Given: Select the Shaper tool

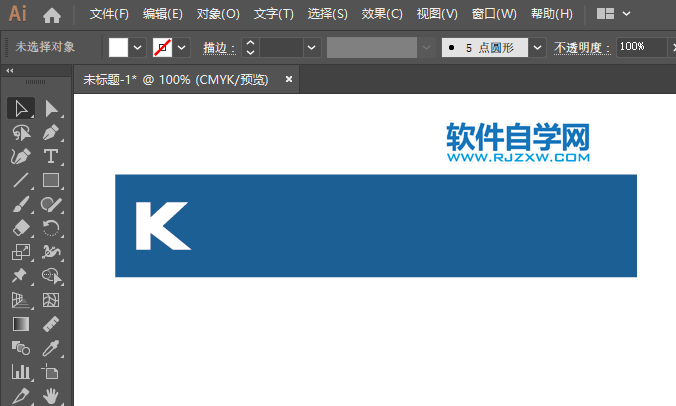Looking at the screenshot, I should point(51,204).
